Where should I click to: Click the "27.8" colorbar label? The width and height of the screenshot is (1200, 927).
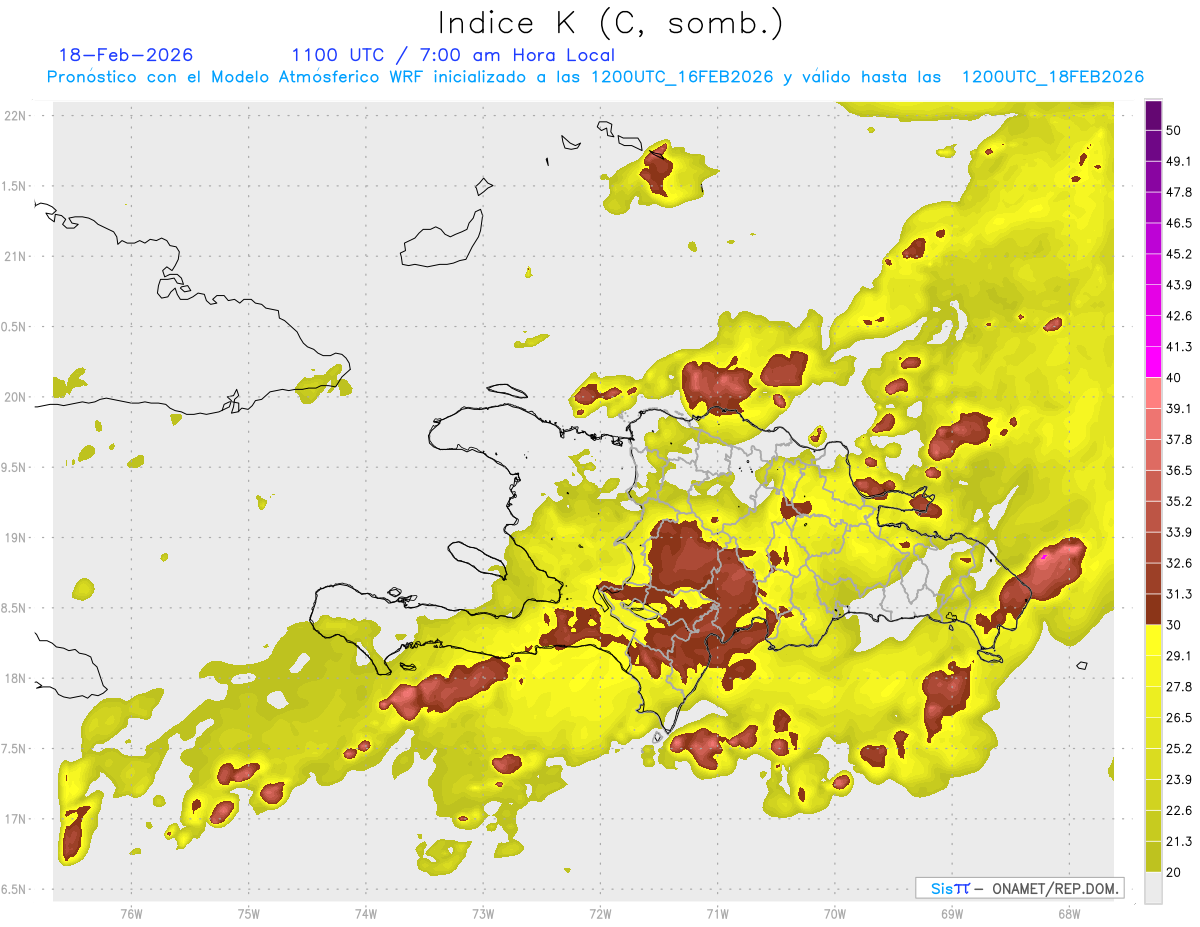[x=1180, y=686]
